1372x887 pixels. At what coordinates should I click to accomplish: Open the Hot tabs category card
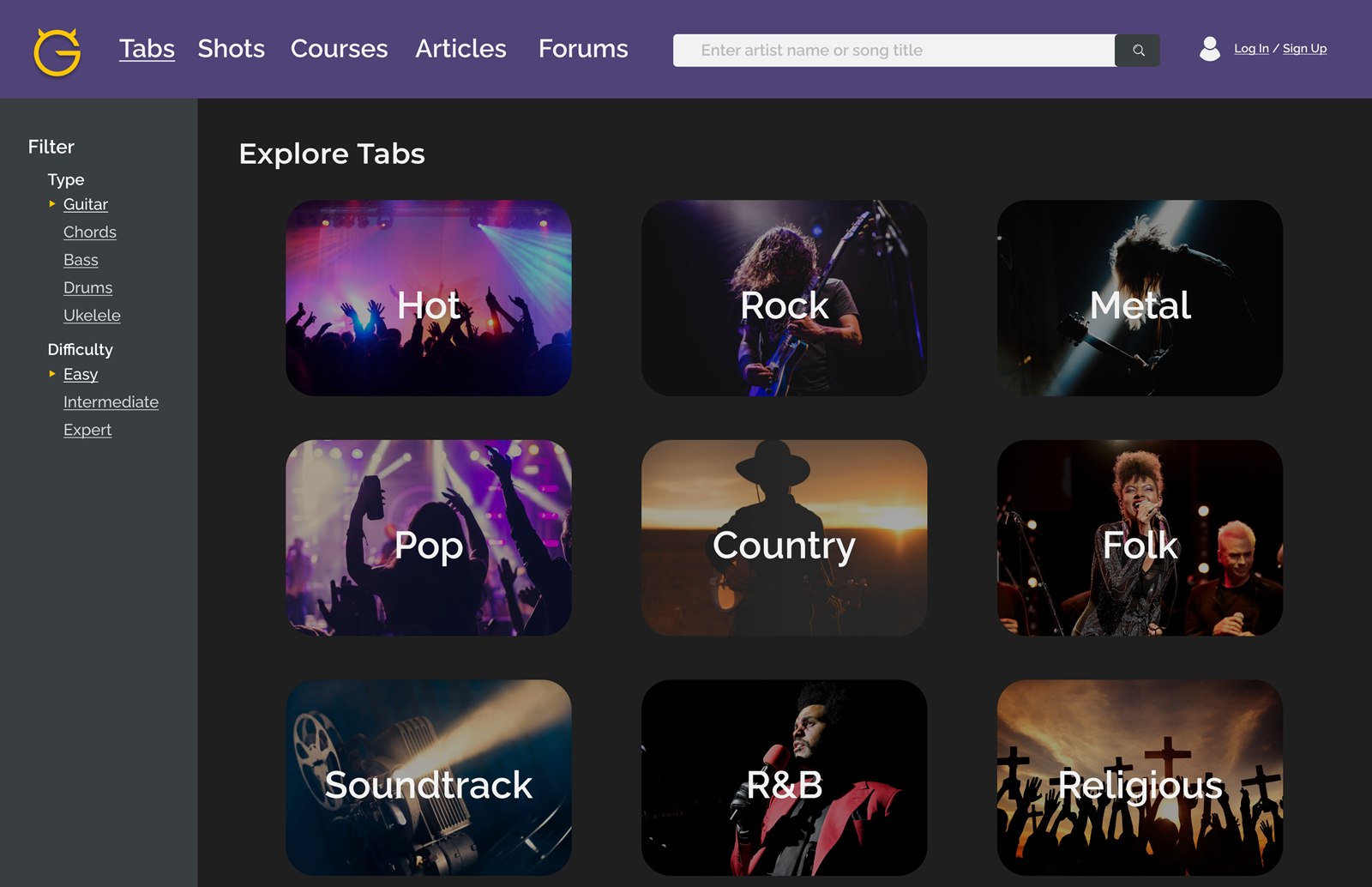click(x=429, y=299)
